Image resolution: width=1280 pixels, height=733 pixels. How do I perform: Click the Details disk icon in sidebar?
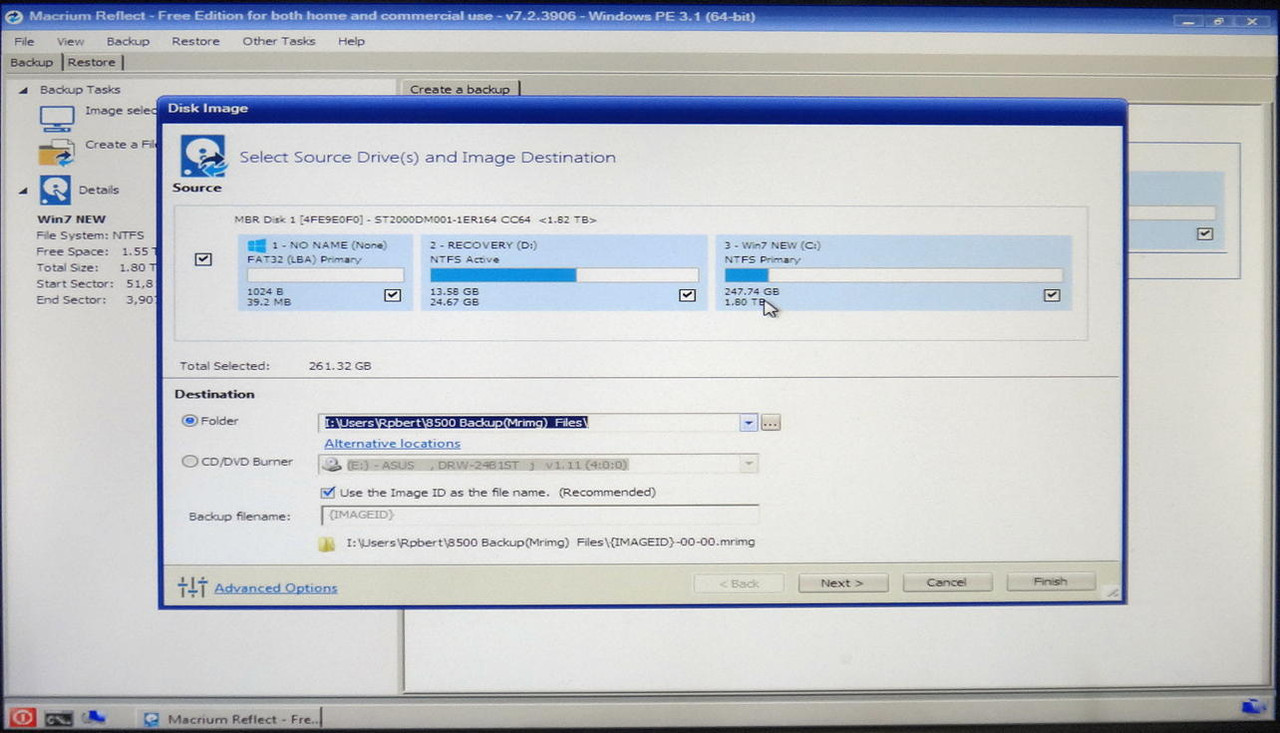[x=55, y=190]
